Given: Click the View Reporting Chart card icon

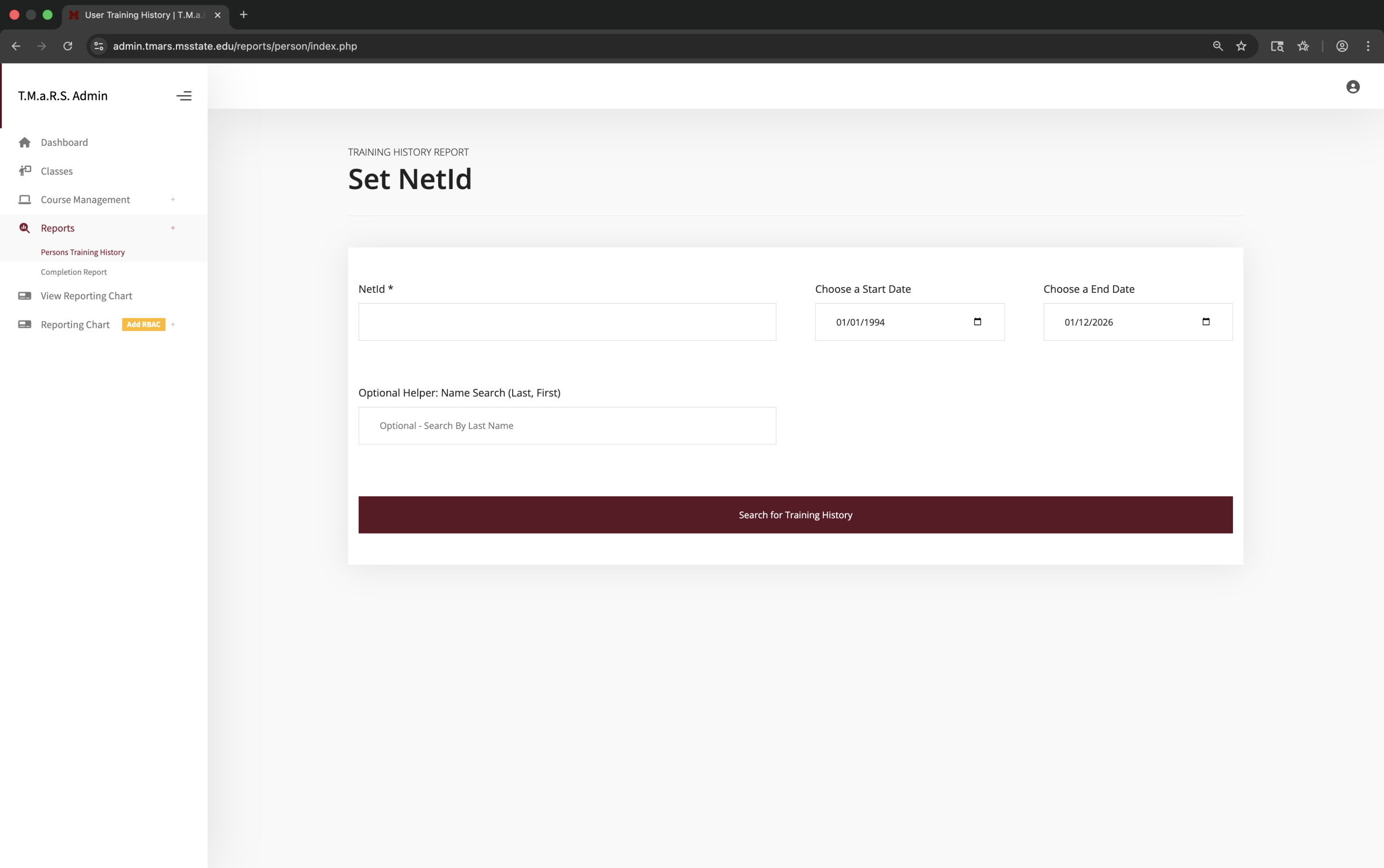Looking at the screenshot, I should coord(24,296).
